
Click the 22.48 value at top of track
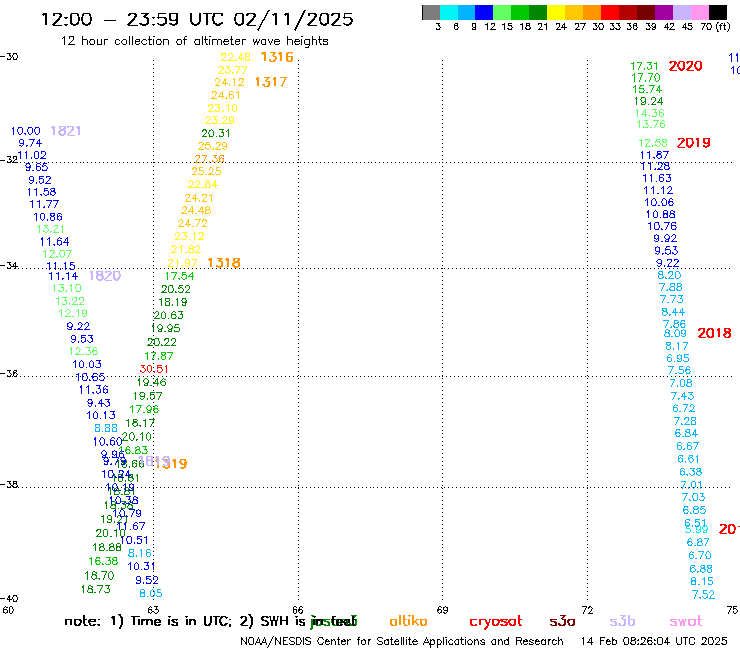(235, 58)
